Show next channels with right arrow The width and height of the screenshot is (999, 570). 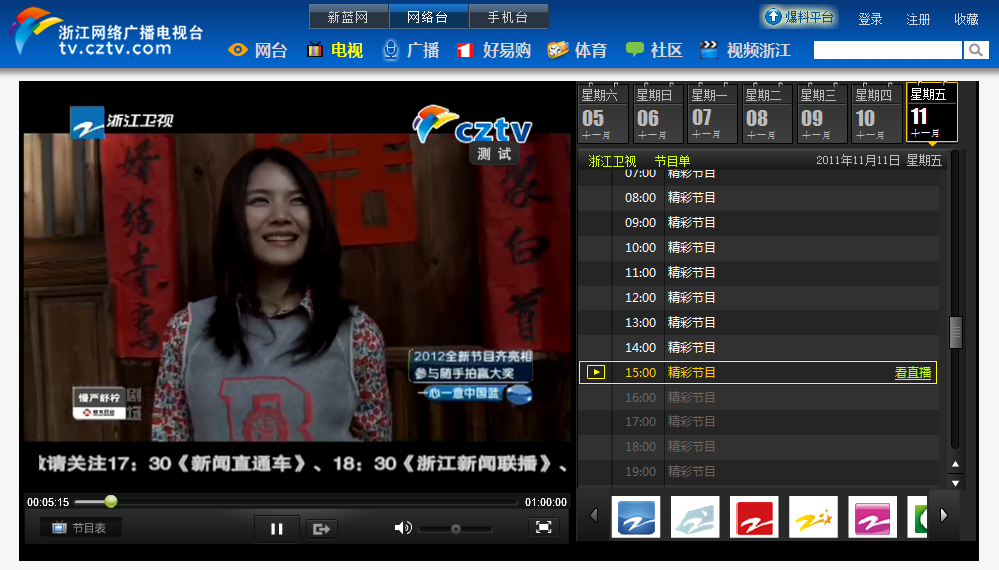tap(944, 515)
